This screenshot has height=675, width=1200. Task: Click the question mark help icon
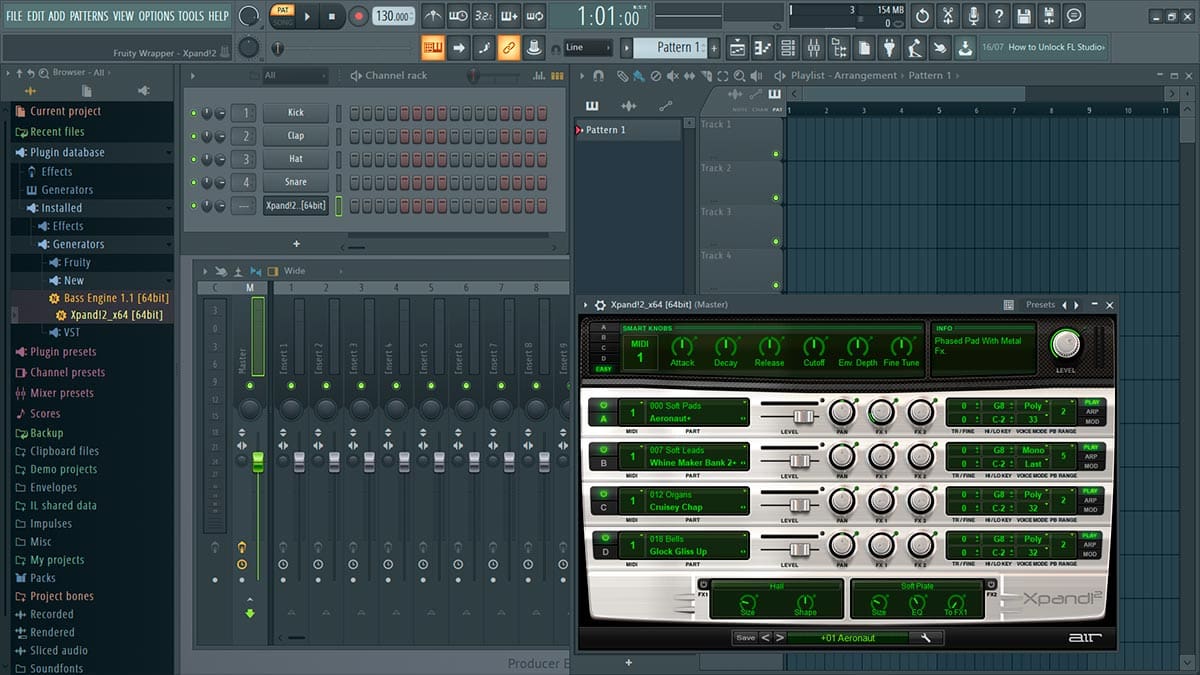(x=998, y=16)
